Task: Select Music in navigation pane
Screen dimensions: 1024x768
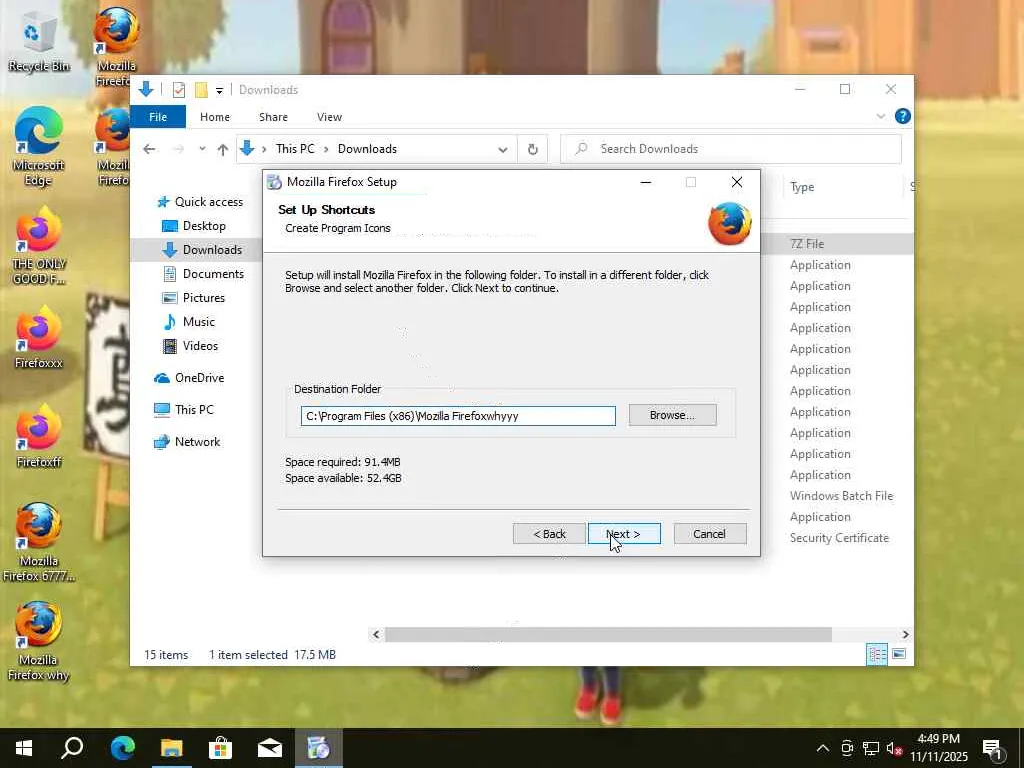Action: pos(189,322)
